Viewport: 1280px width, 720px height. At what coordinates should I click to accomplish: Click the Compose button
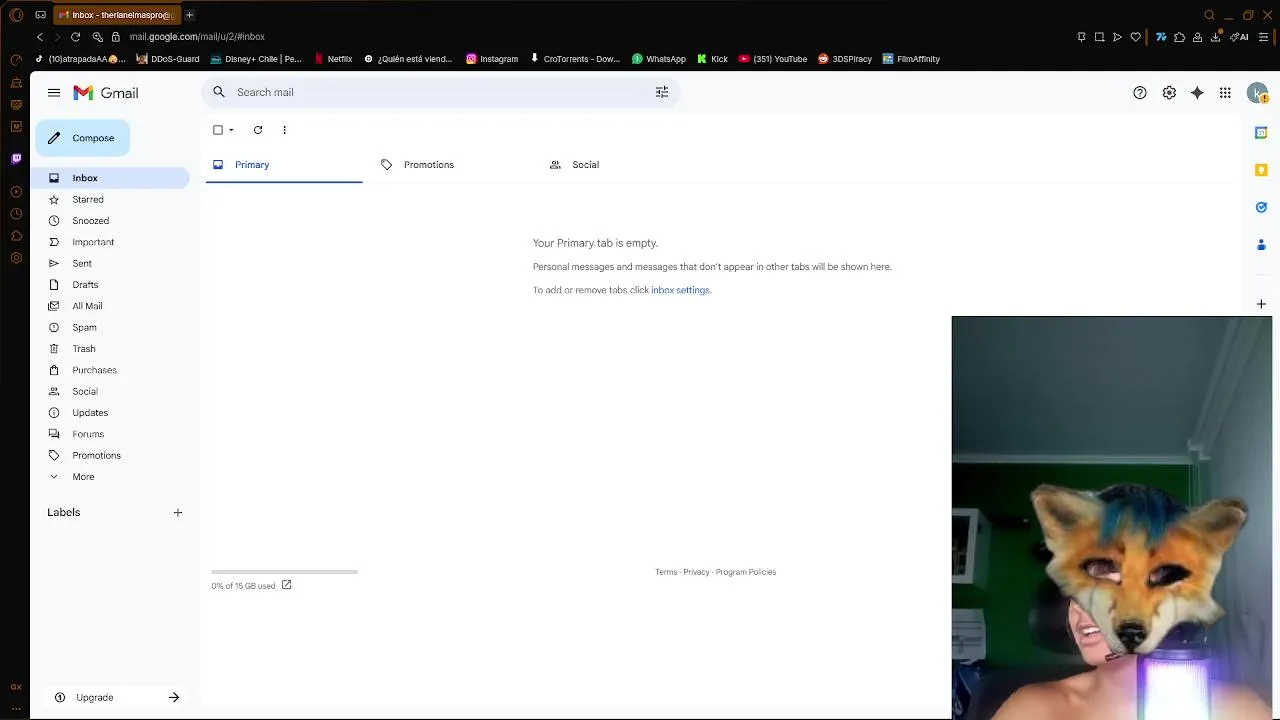pyautogui.click(x=82, y=138)
